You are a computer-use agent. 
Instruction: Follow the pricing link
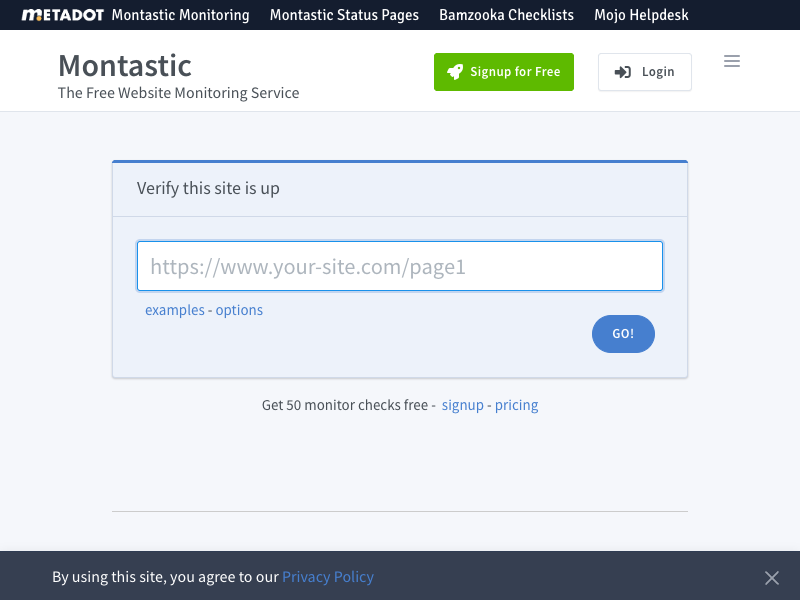click(x=516, y=405)
